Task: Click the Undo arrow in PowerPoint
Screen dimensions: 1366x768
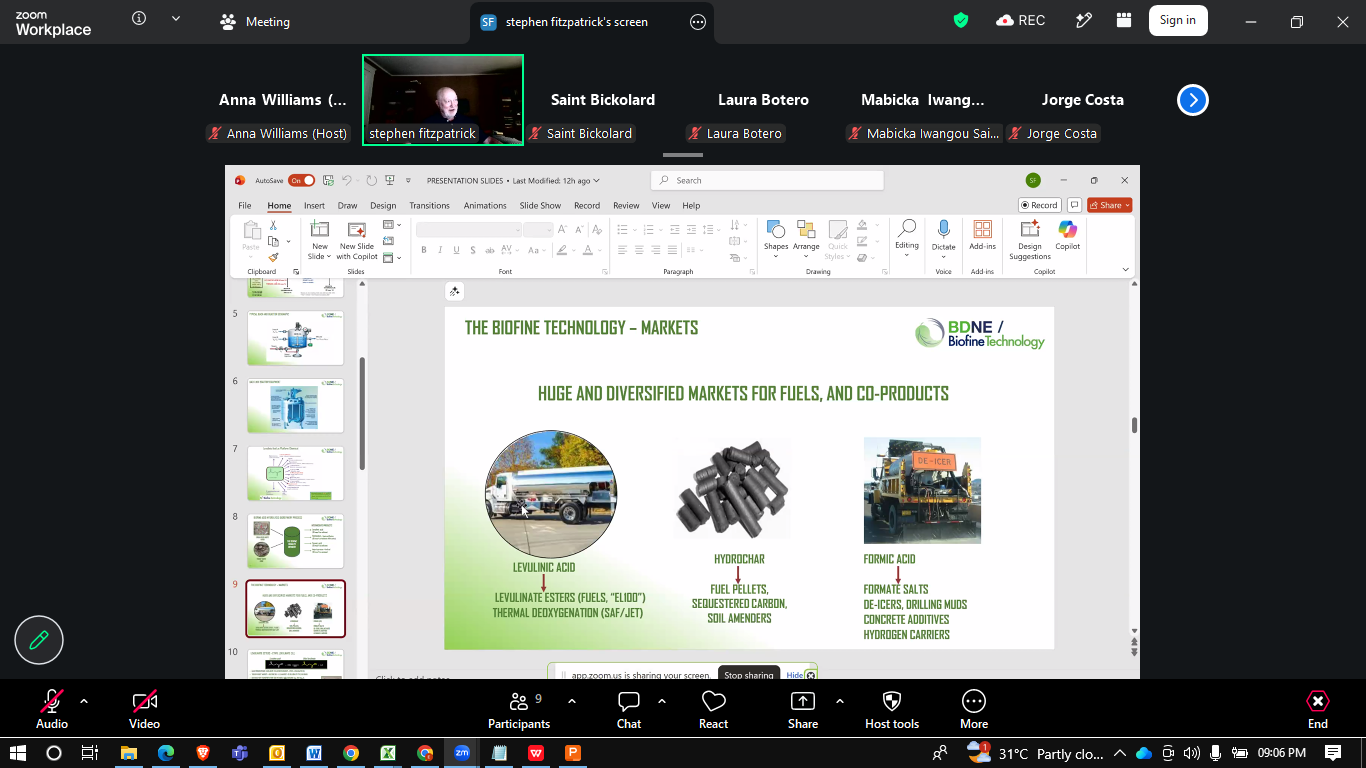Action: [x=347, y=180]
